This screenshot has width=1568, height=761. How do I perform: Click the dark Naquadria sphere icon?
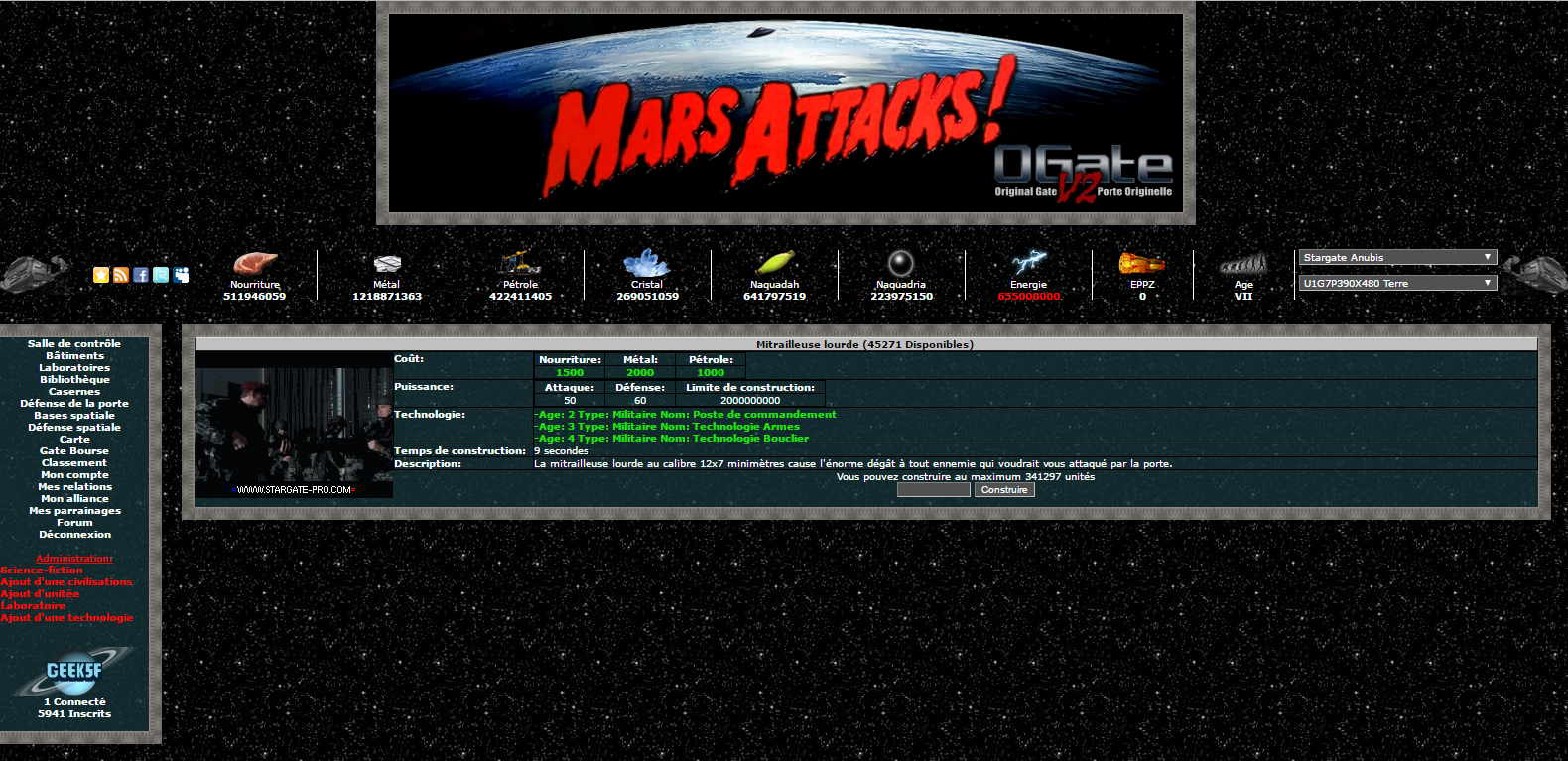coord(901,263)
